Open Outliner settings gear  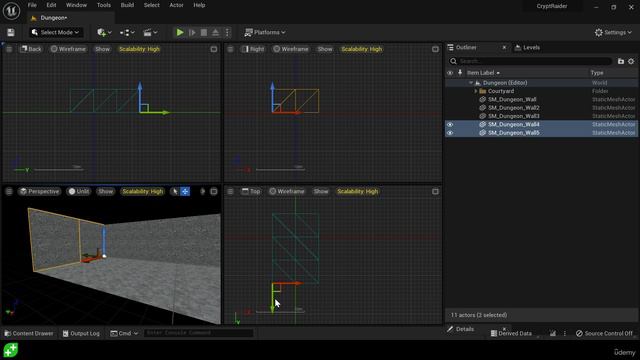(631, 61)
